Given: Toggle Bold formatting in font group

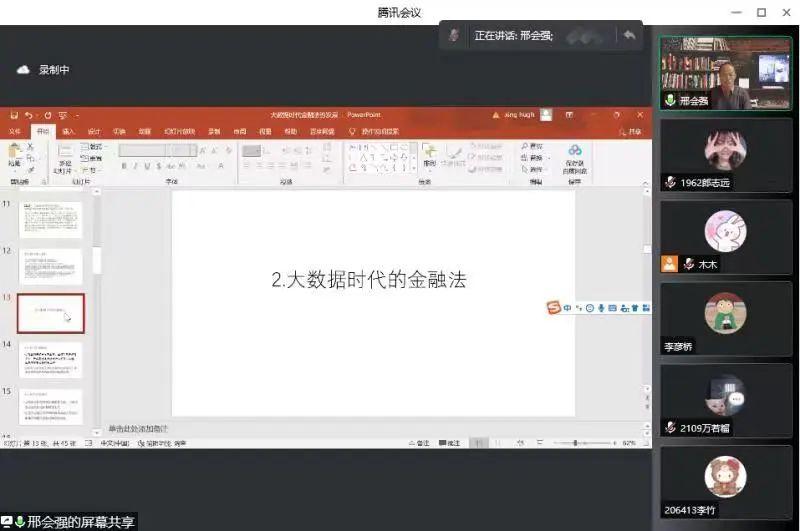Looking at the screenshot, I should click(123, 166).
